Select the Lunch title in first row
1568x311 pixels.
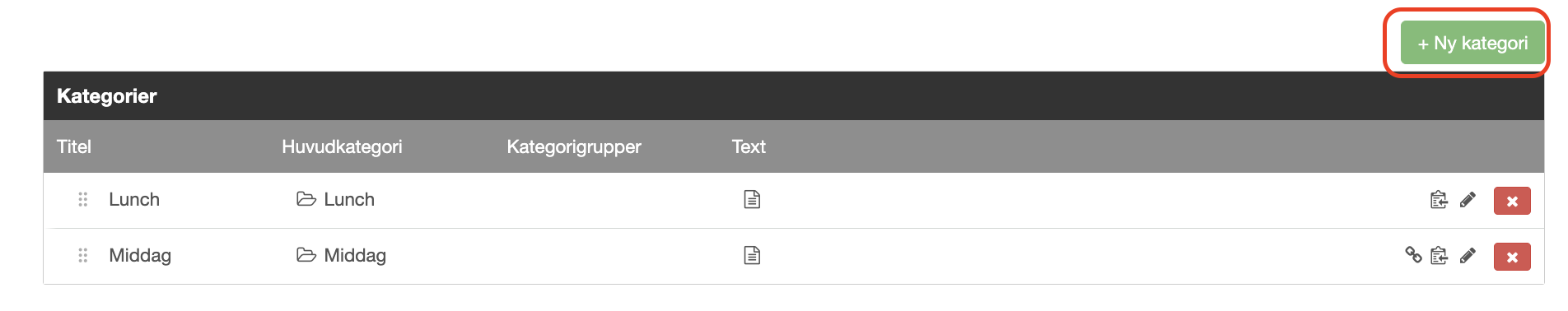pyautogui.click(x=134, y=199)
